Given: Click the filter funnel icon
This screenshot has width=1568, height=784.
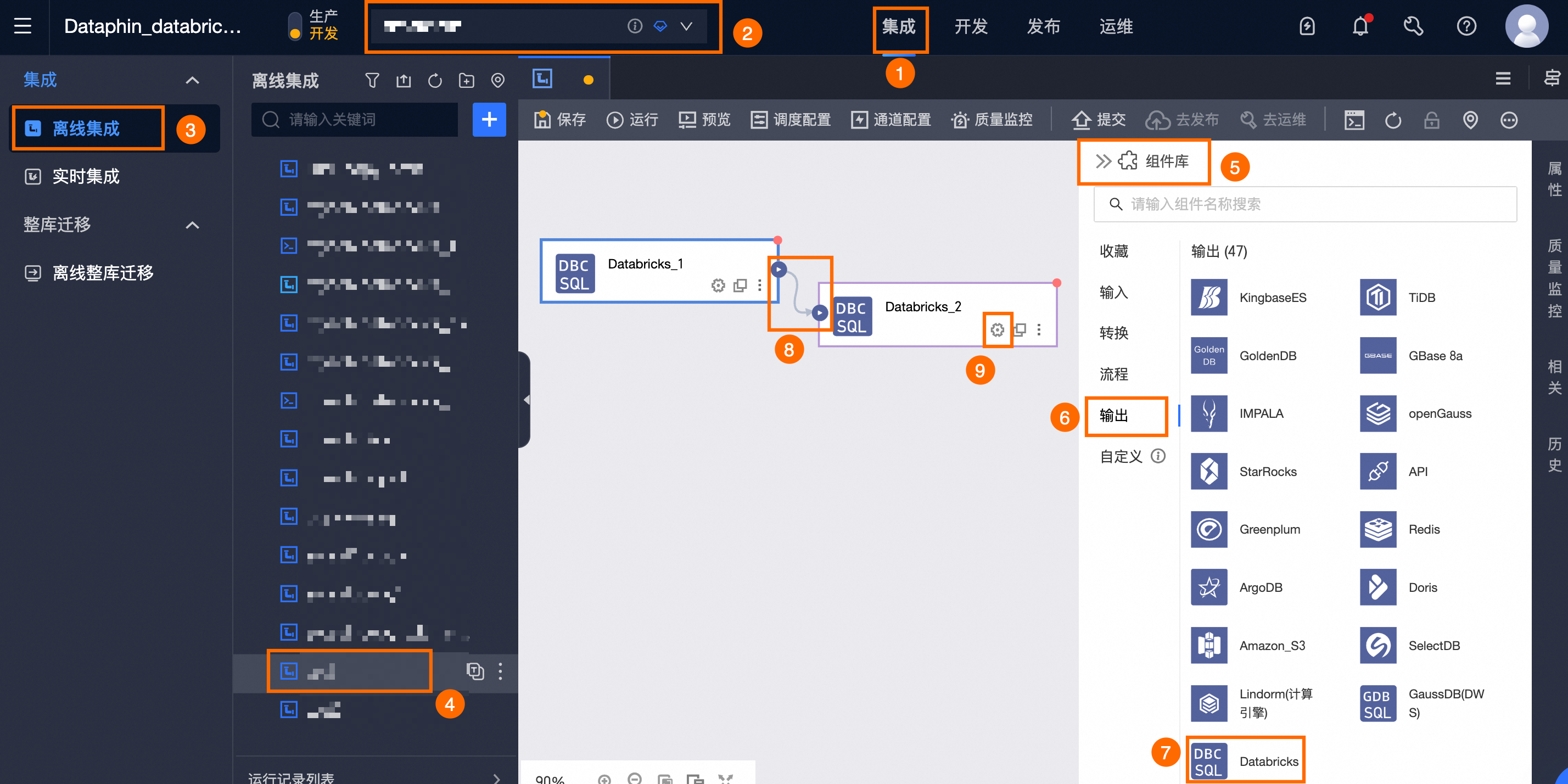Looking at the screenshot, I should pos(372,80).
